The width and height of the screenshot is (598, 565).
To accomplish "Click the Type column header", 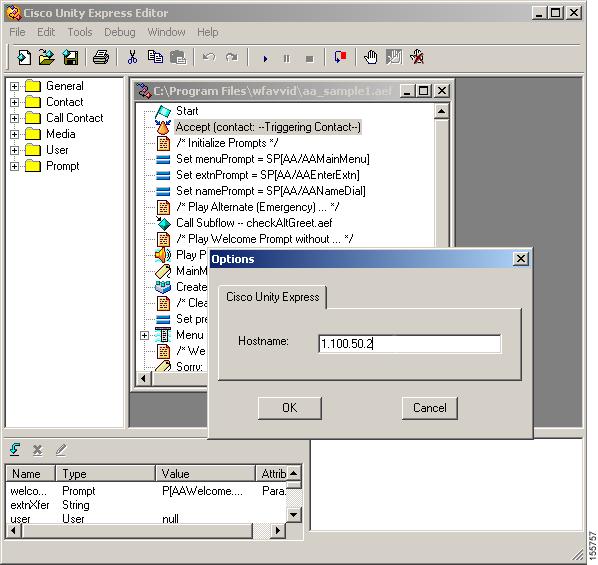I will [x=106, y=473].
